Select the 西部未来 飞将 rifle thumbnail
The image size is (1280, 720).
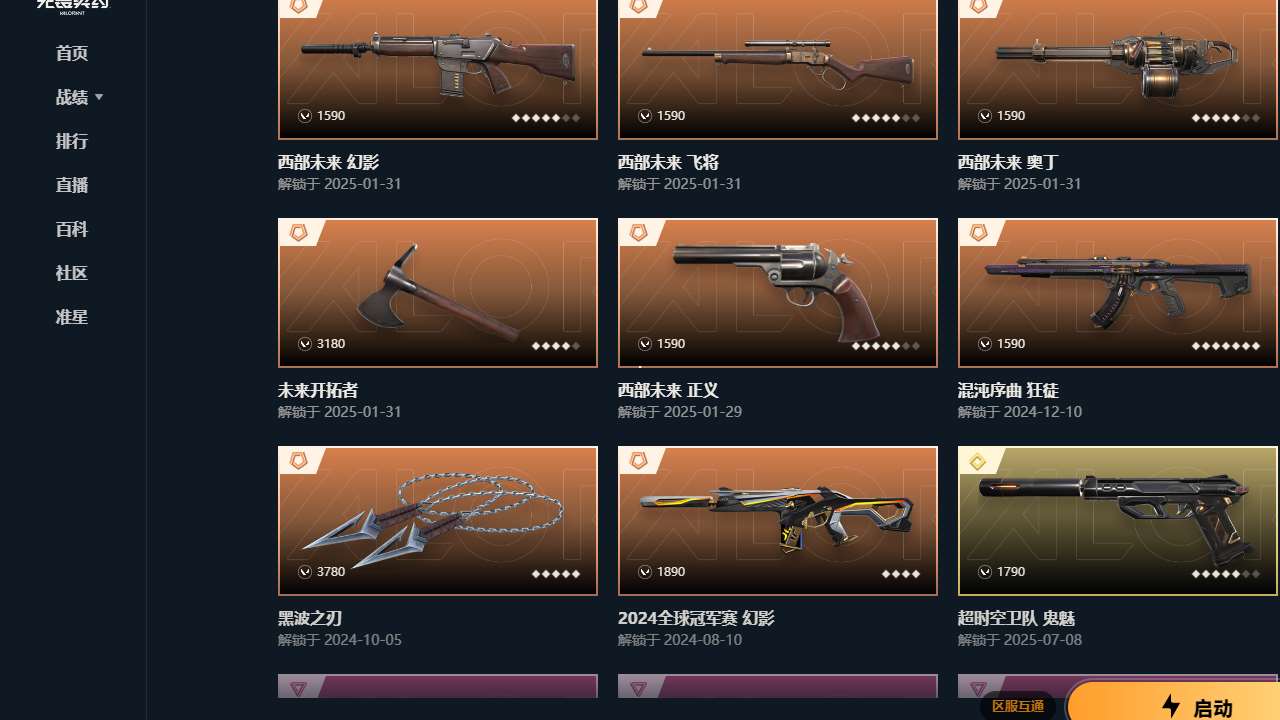coord(778,69)
